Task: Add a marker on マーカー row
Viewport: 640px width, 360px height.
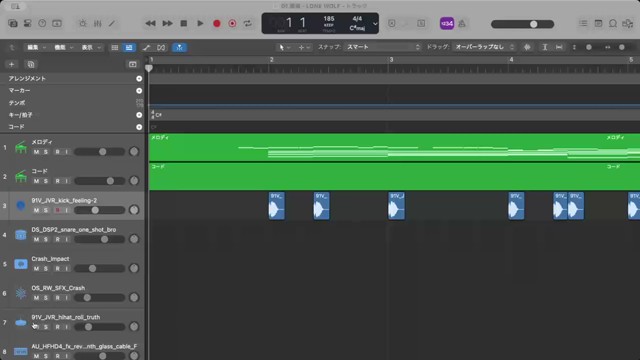Action: (139, 91)
